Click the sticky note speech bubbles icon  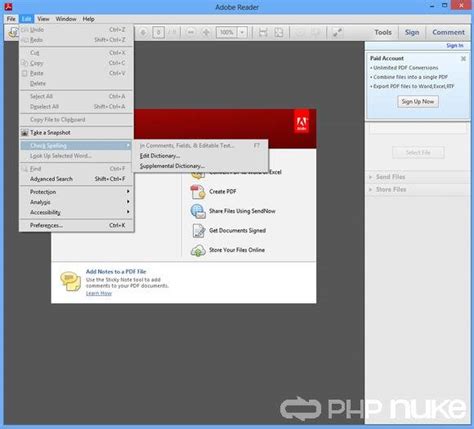coord(70,281)
